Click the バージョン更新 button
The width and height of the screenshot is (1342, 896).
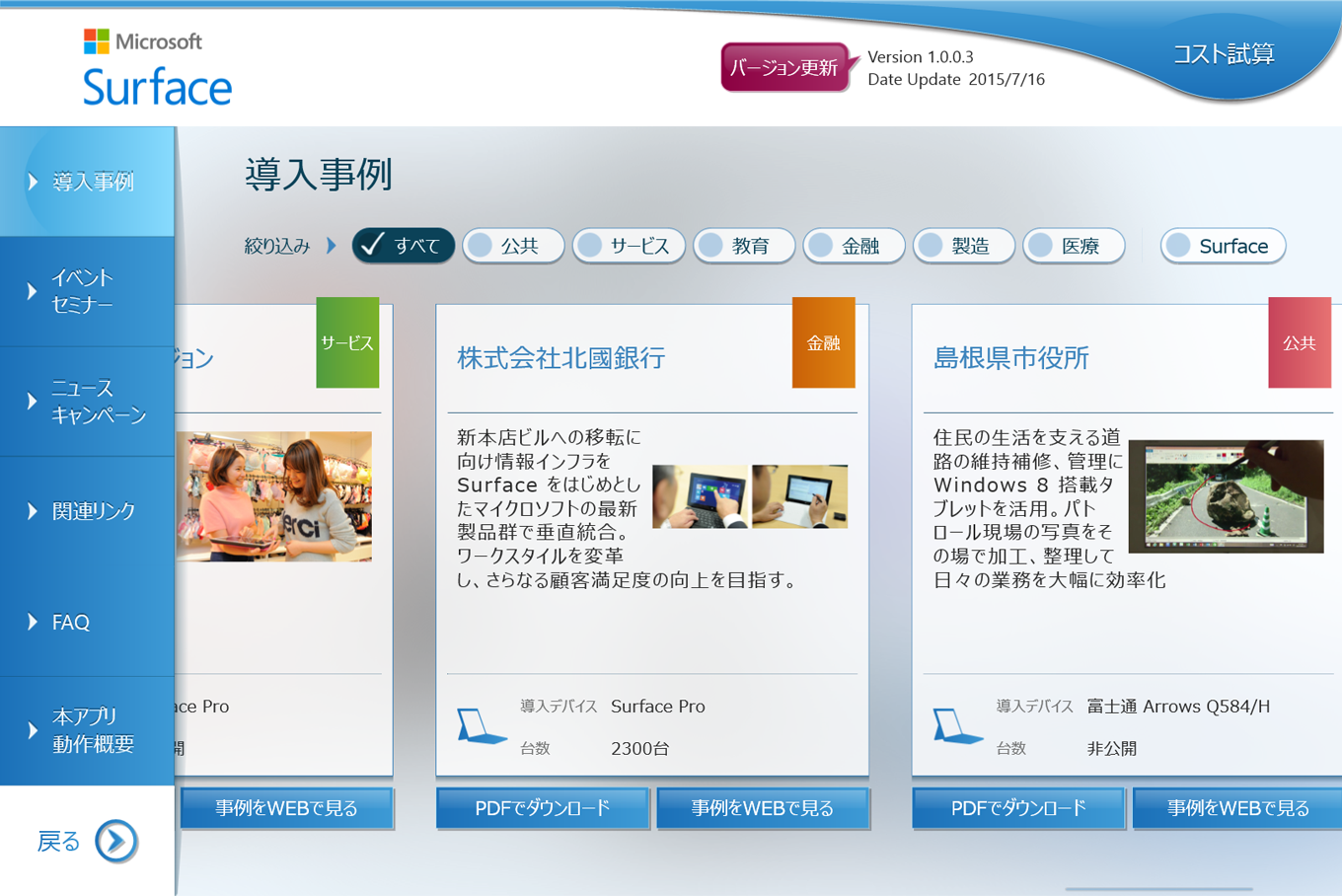785,67
